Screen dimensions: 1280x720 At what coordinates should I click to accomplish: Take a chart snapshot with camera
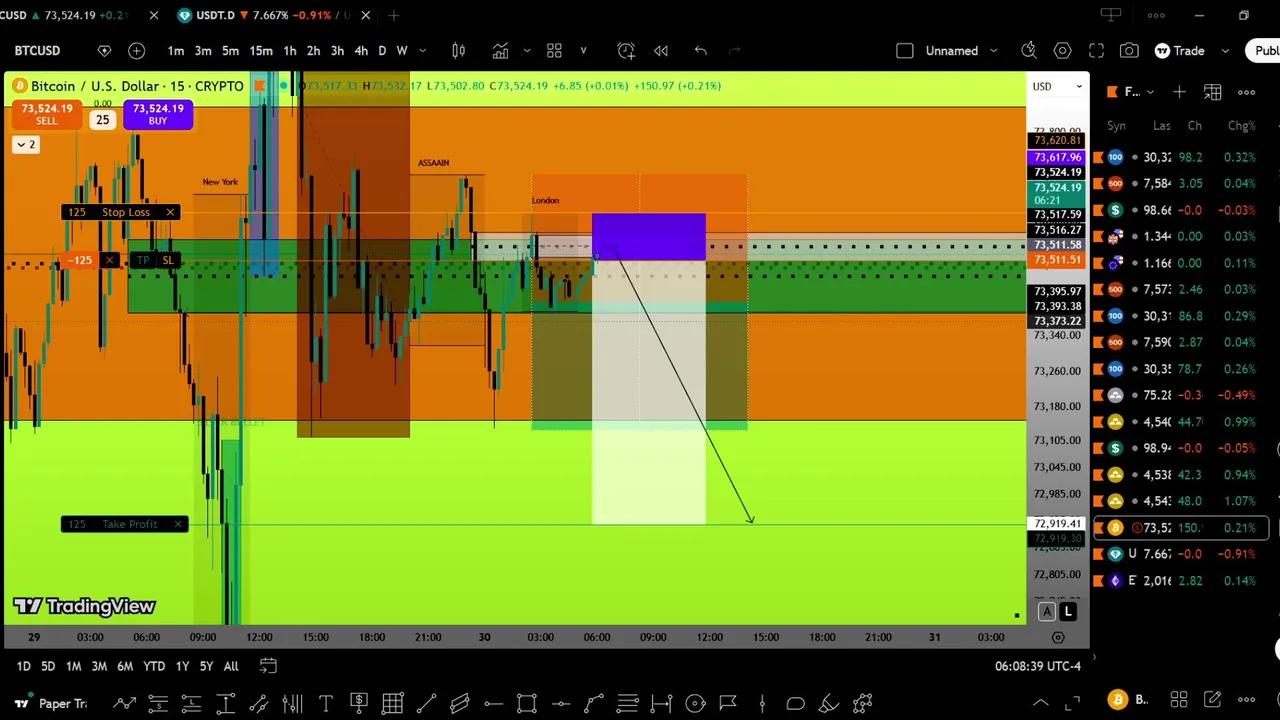tap(1129, 51)
